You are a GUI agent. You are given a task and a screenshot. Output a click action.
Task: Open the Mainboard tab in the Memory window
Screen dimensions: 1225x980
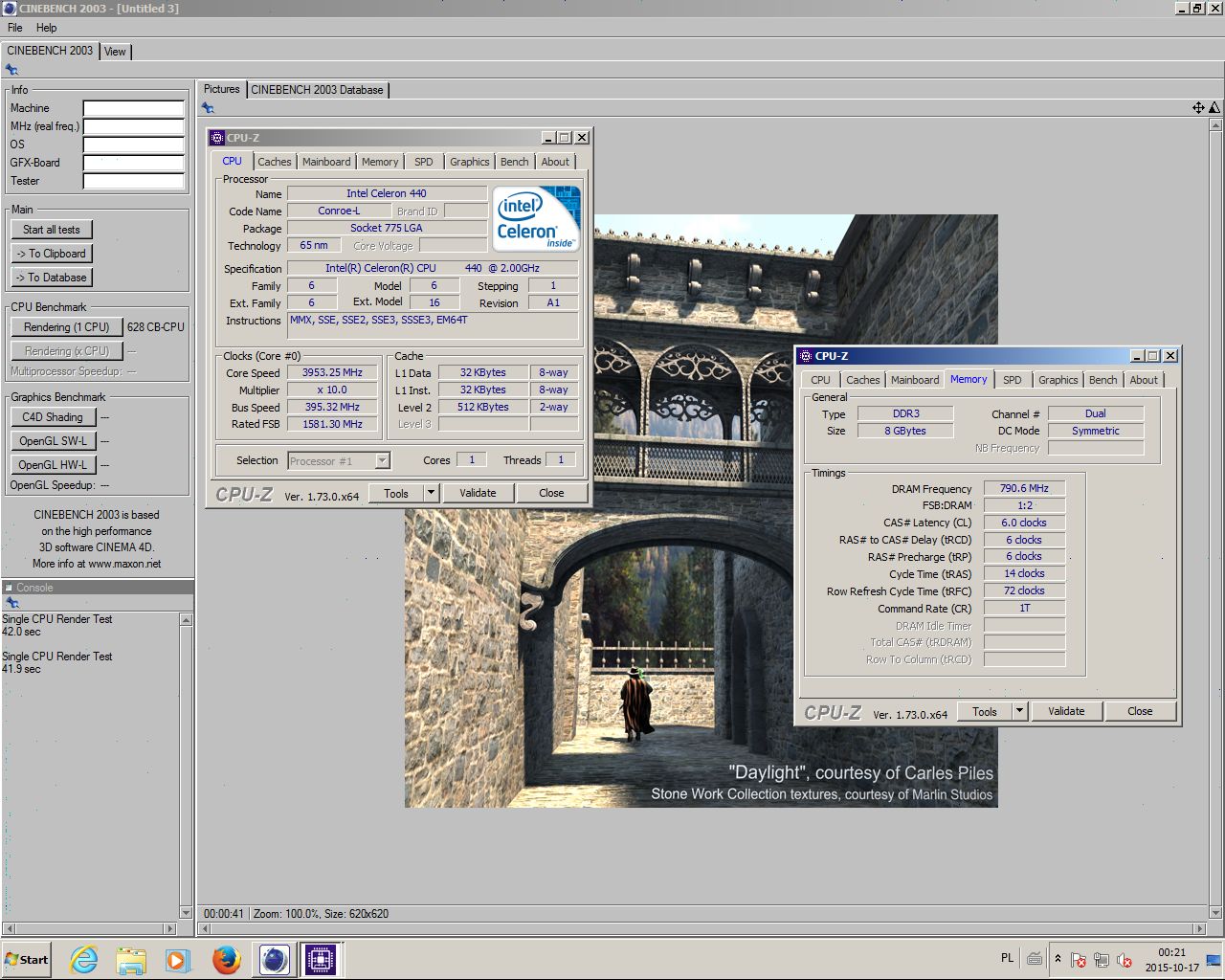[915, 380]
